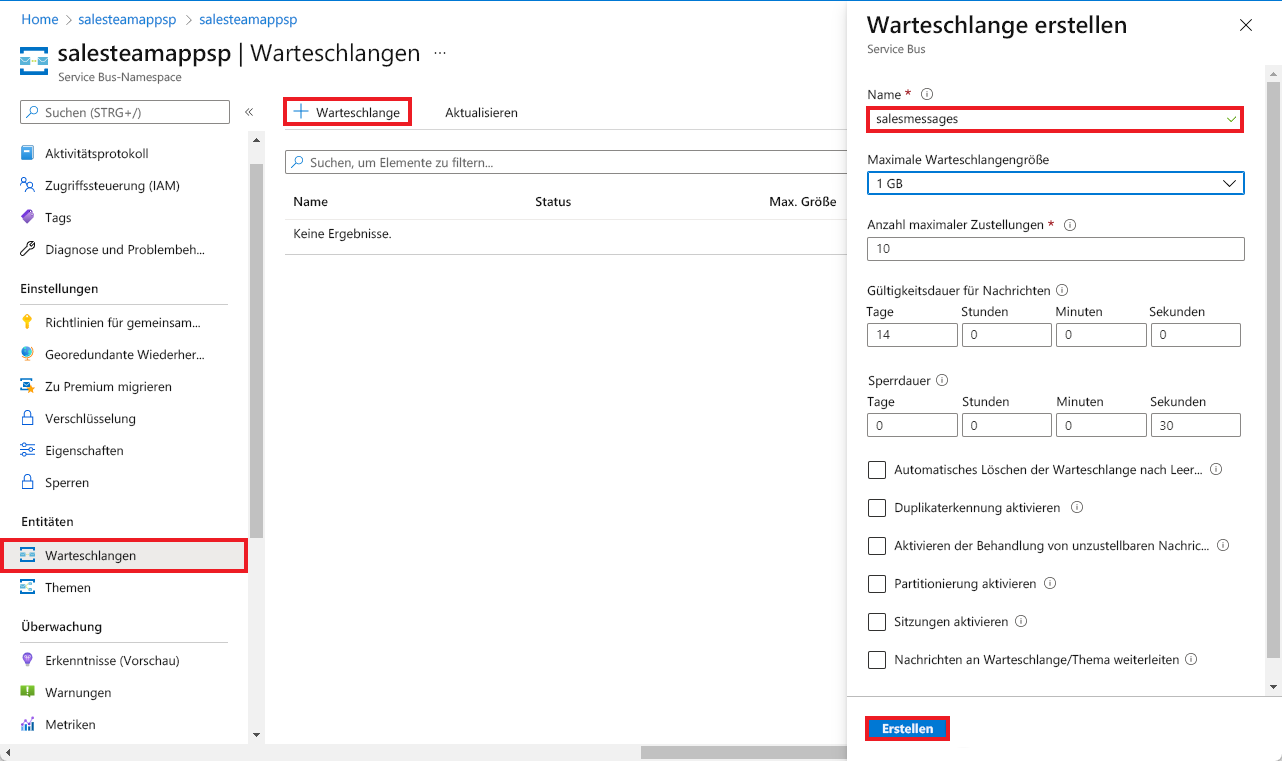Tick Nachrichten an Warteschlange/Thema weiterleiten
1282x761 pixels.
(877, 660)
